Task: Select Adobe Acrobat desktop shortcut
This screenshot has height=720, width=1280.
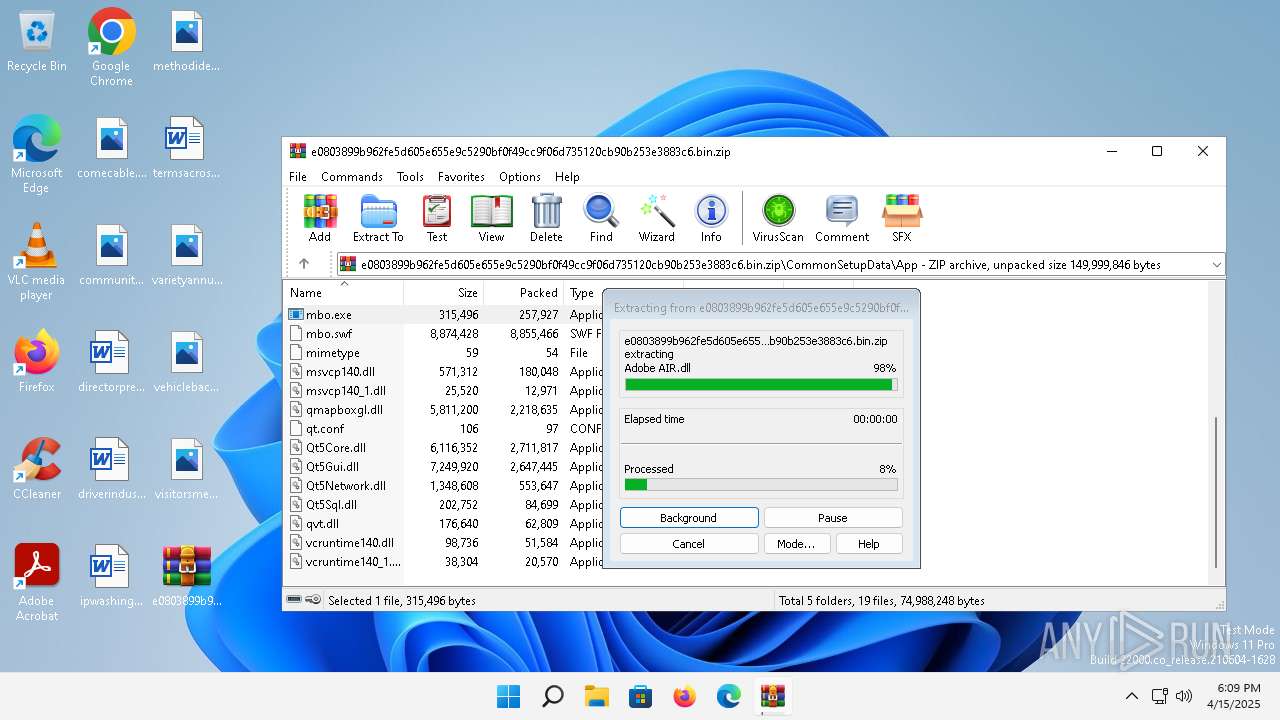Action: click(37, 582)
